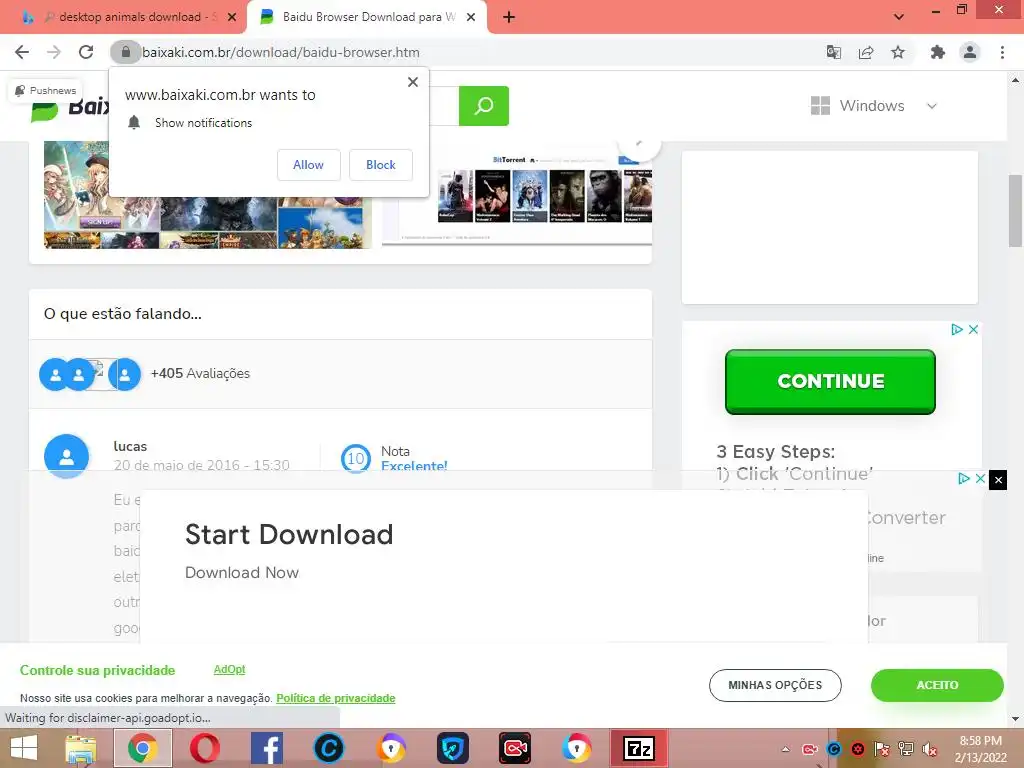
Task: Launch Opera from the taskbar
Action: coord(204,748)
